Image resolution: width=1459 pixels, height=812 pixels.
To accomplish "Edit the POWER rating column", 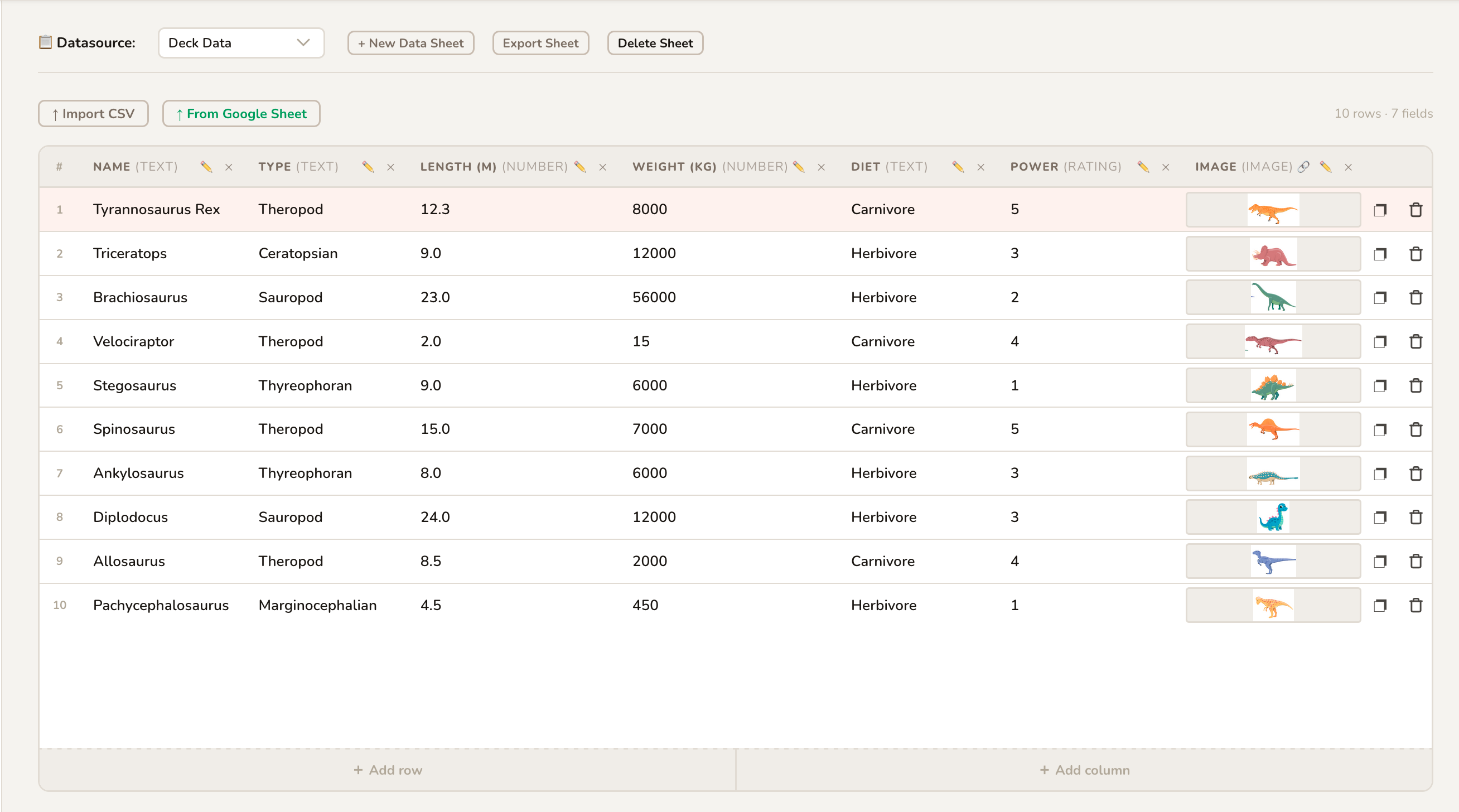I will pos(1143,167).
